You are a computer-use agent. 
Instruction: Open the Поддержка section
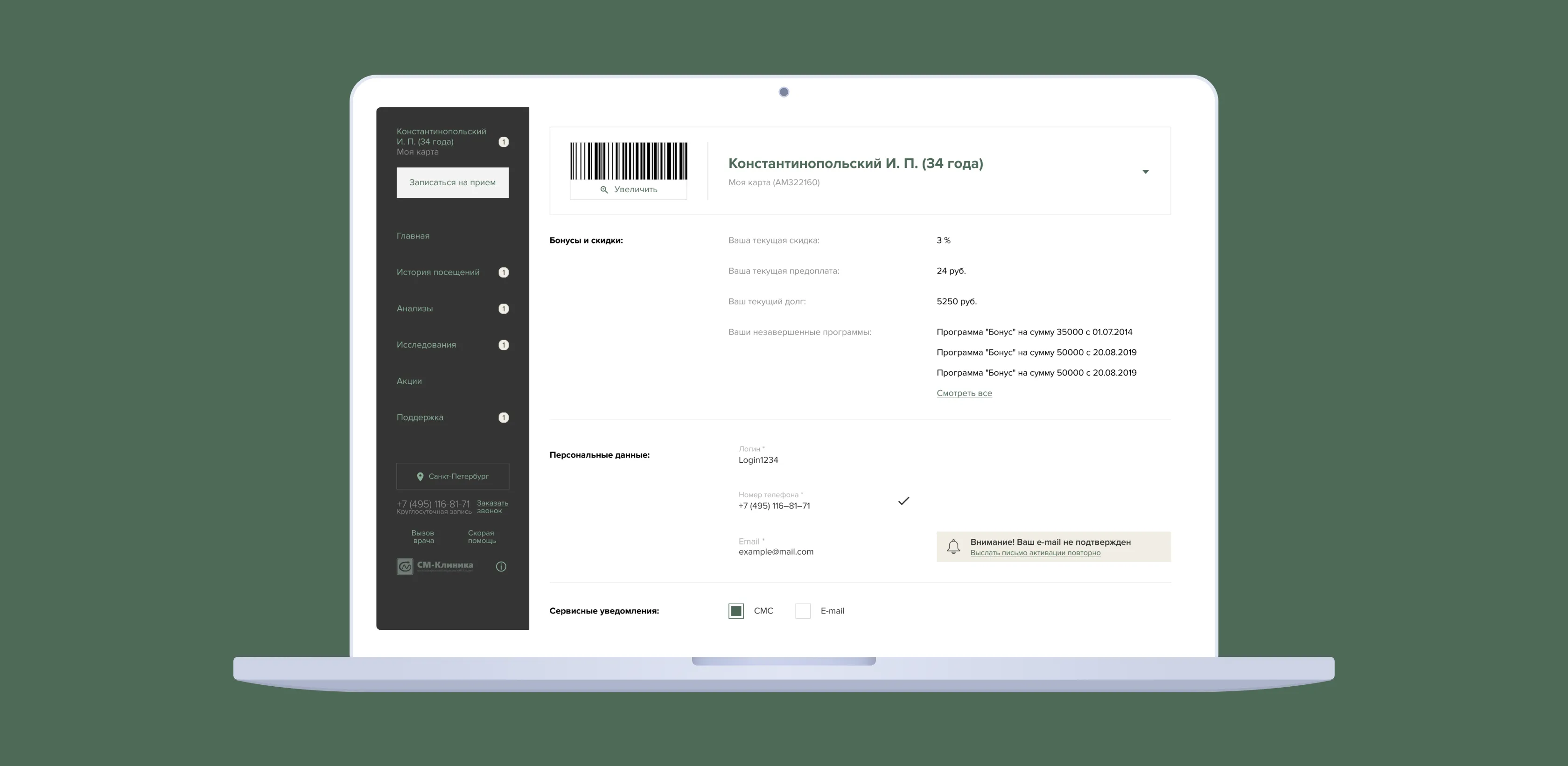tap(420, 418)
